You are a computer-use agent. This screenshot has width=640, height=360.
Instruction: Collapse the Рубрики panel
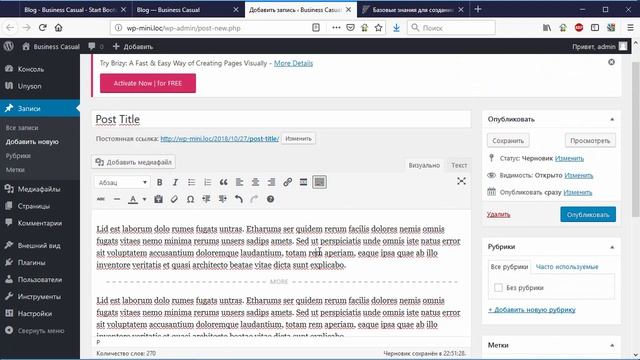pyautogui.click(x=612, y=247)
